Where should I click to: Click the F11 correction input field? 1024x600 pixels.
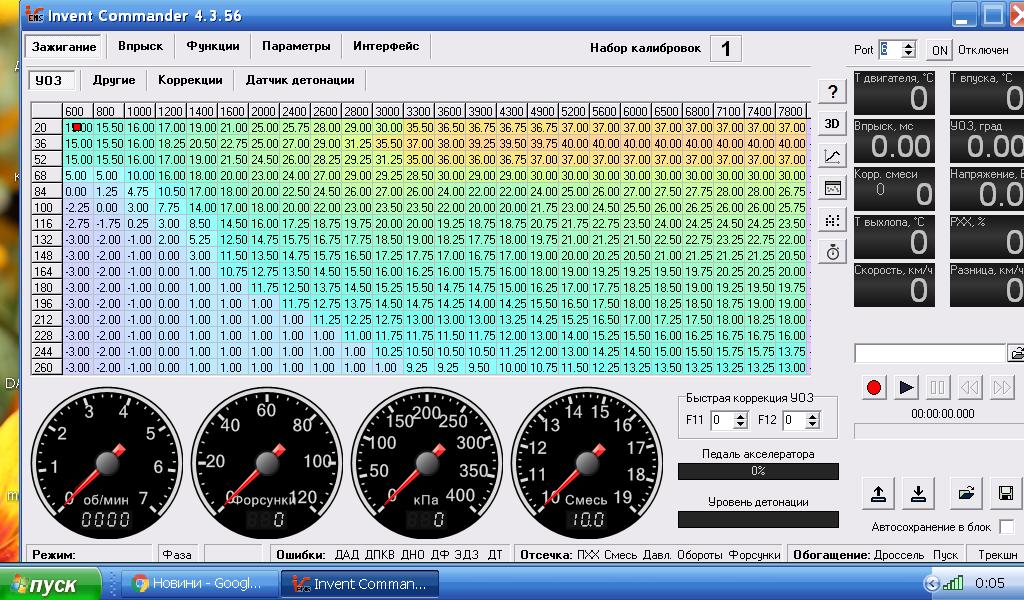[x=722, y=420]
